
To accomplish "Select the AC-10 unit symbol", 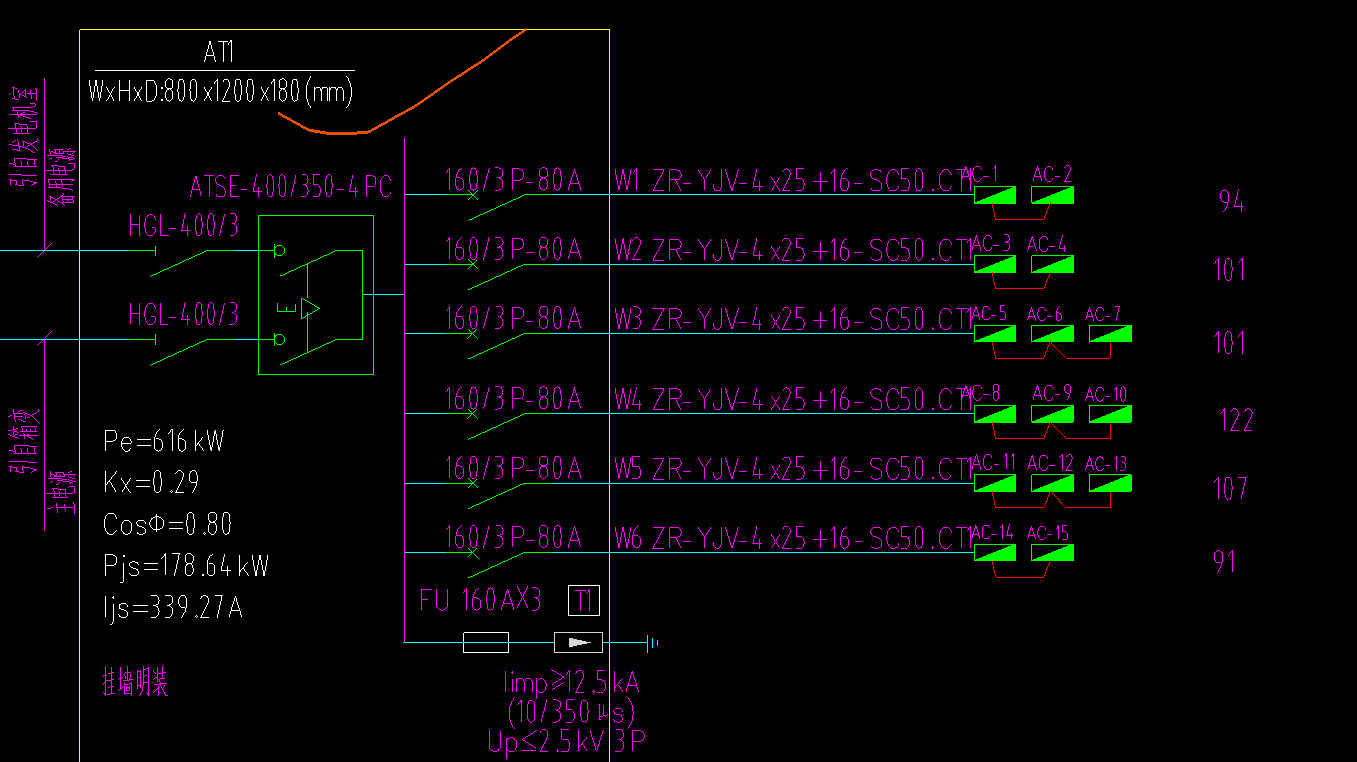I will point(1110,414).
